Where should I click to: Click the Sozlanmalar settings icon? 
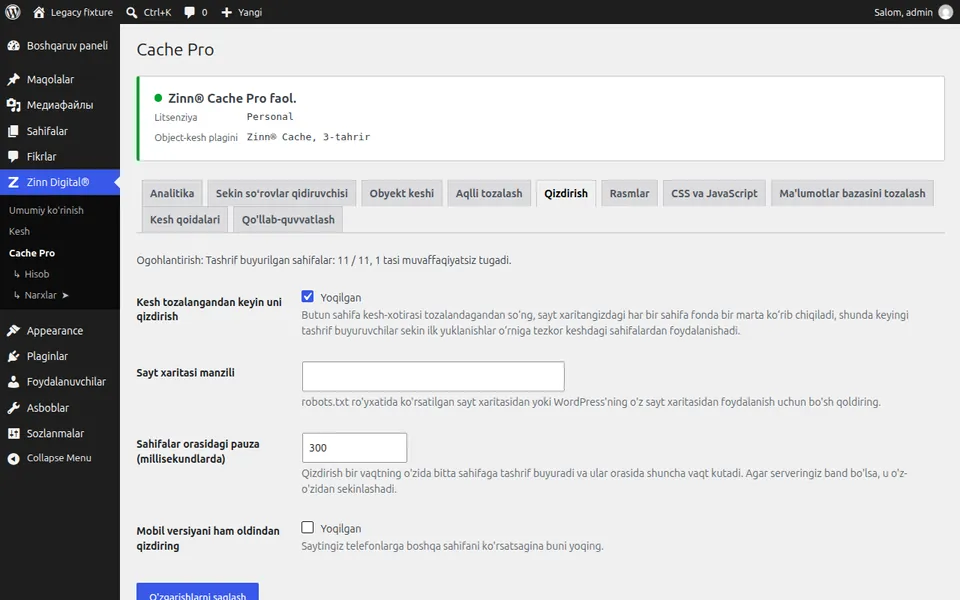click(x=13, y=433)
